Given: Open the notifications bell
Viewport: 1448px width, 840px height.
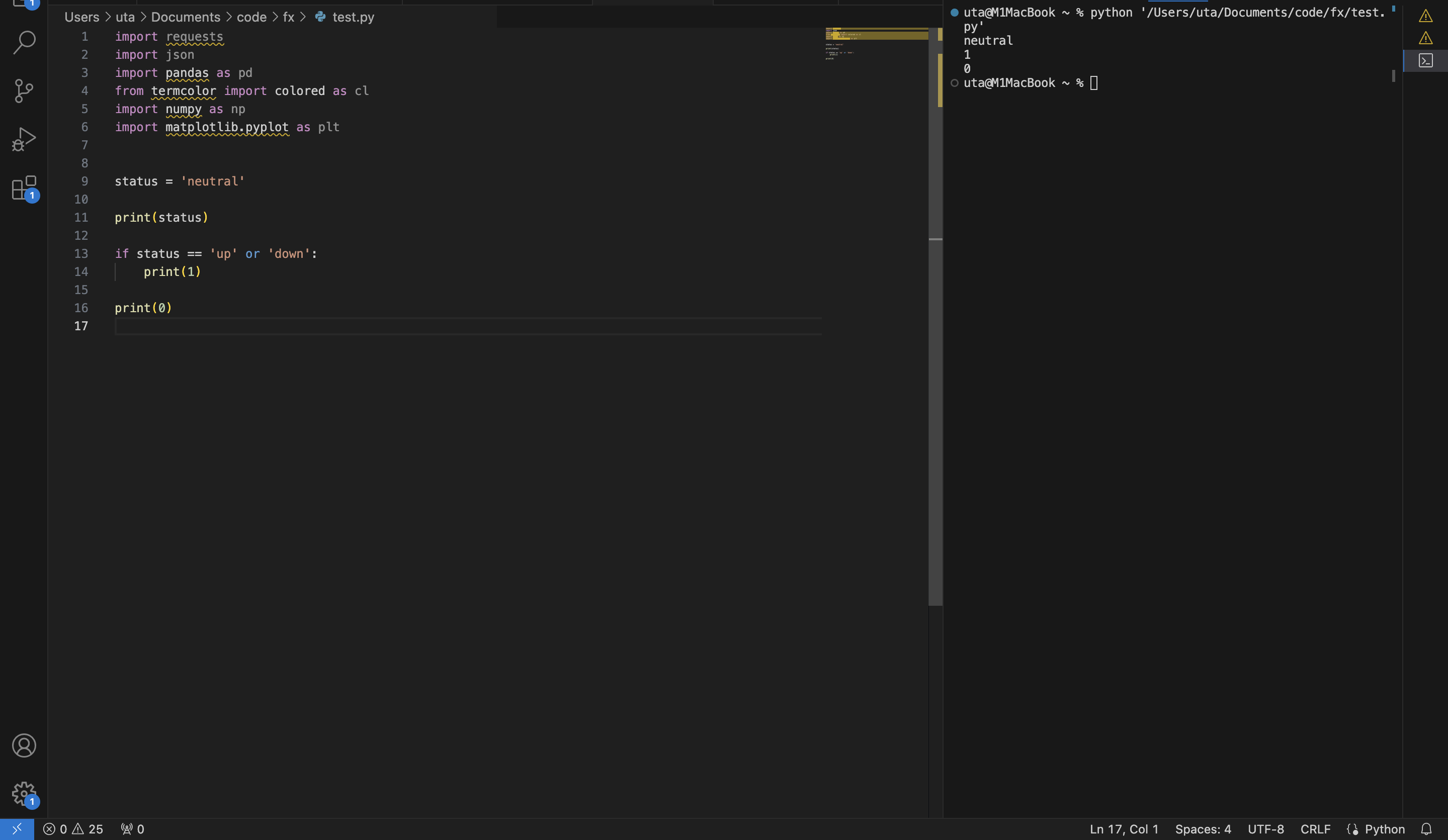Looking at the screenshot, I should click(x=1427, y=828).
